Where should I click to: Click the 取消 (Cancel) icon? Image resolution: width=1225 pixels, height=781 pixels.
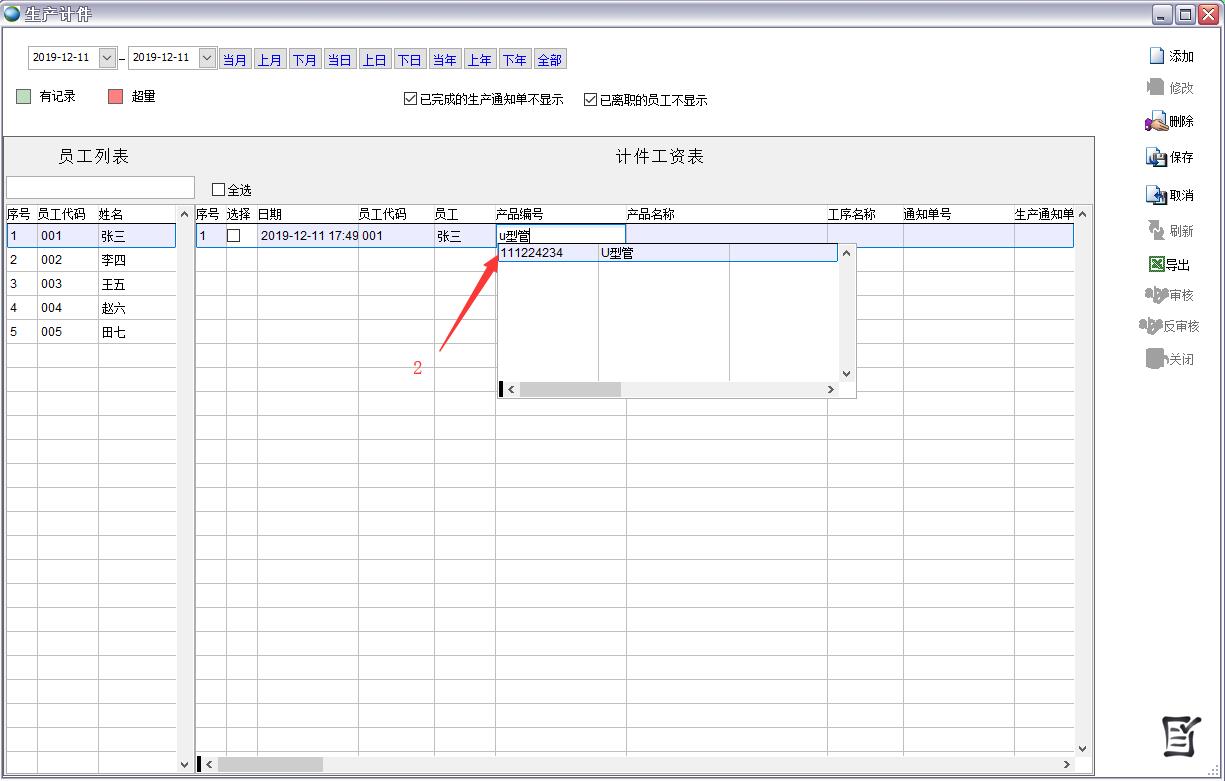pos(1156,195)
